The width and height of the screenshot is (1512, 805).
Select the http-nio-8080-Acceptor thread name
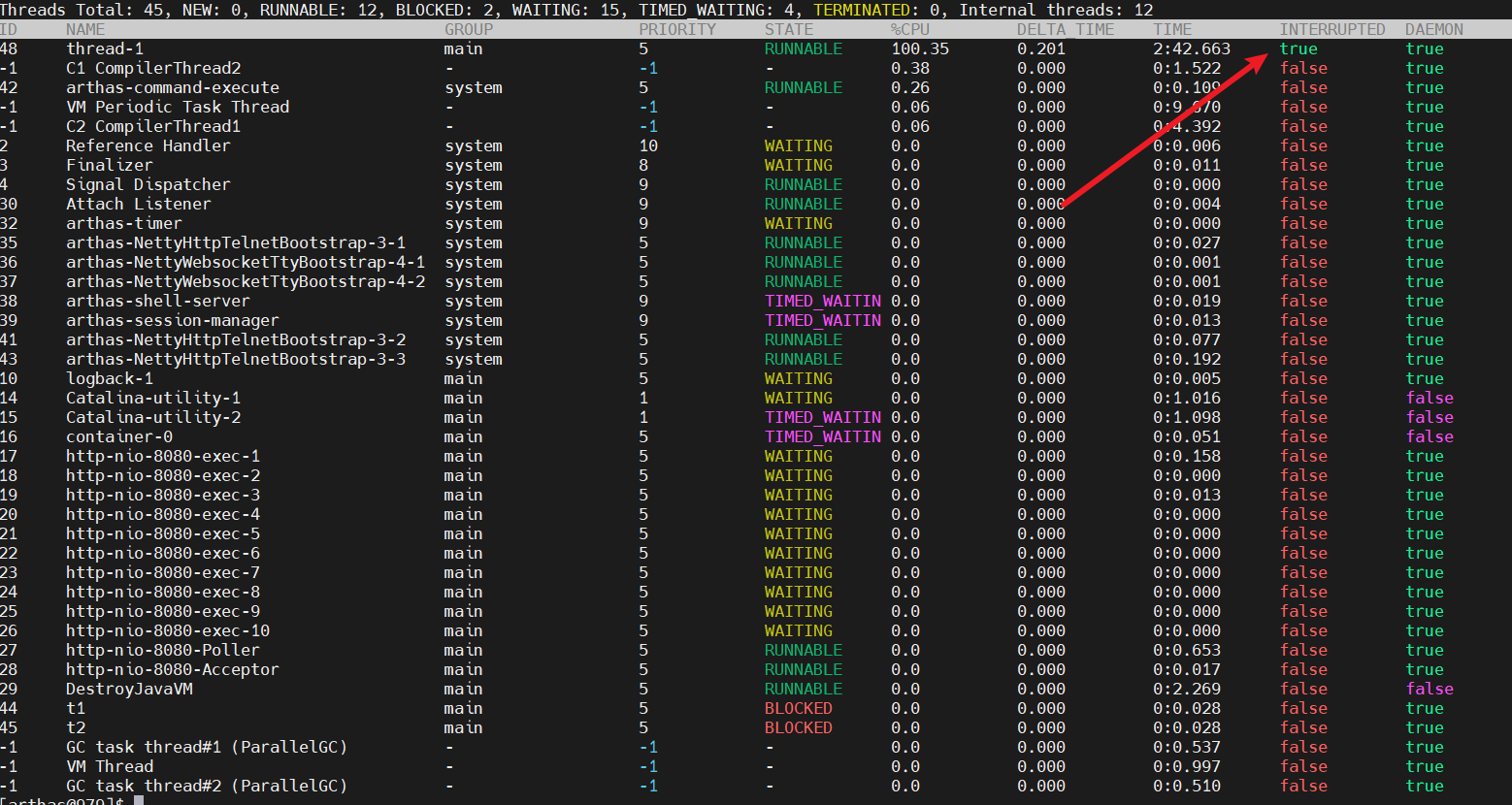[x=172, y=669]
